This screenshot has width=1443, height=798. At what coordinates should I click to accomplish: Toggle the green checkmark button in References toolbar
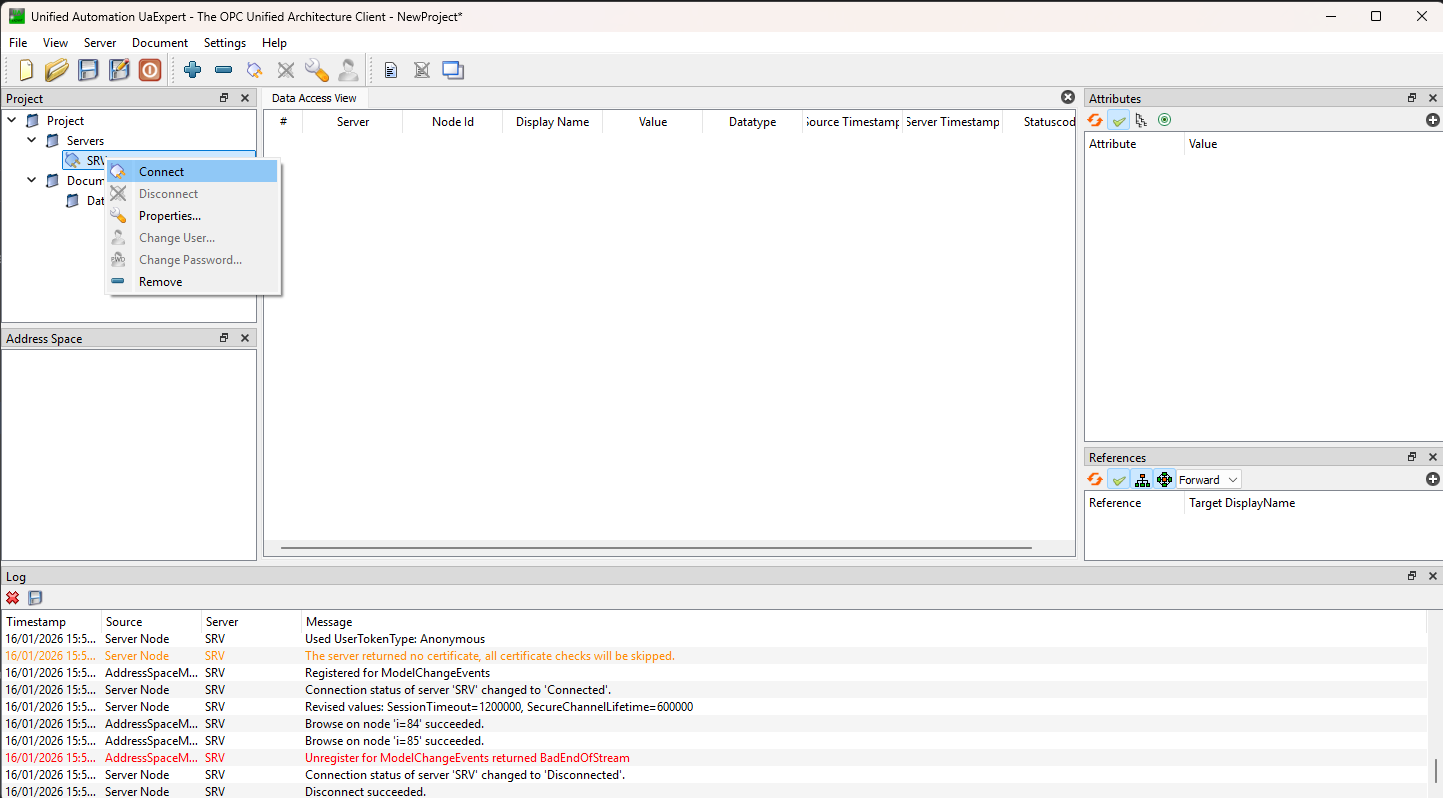coord(1119,480)
